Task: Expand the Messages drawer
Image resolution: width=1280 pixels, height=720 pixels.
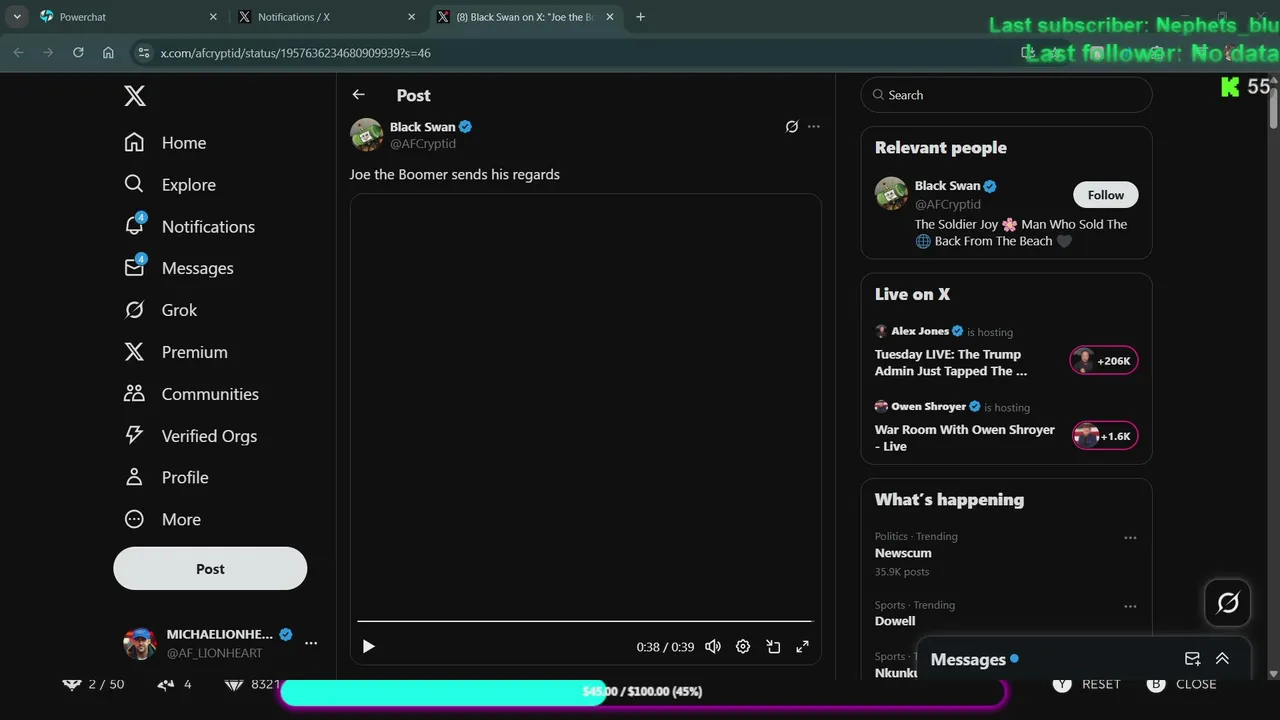Action: [1222, 659]
